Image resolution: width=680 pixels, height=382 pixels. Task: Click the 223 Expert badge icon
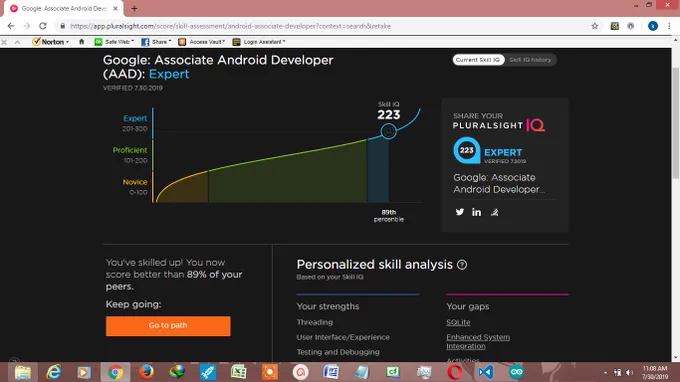[466, 150]
